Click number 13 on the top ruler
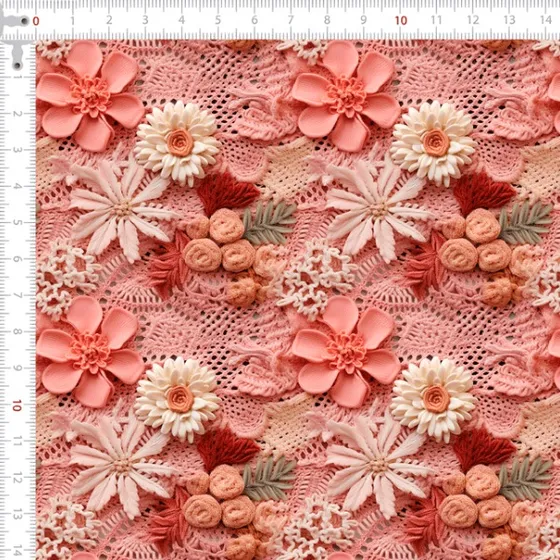 point(510,20)
